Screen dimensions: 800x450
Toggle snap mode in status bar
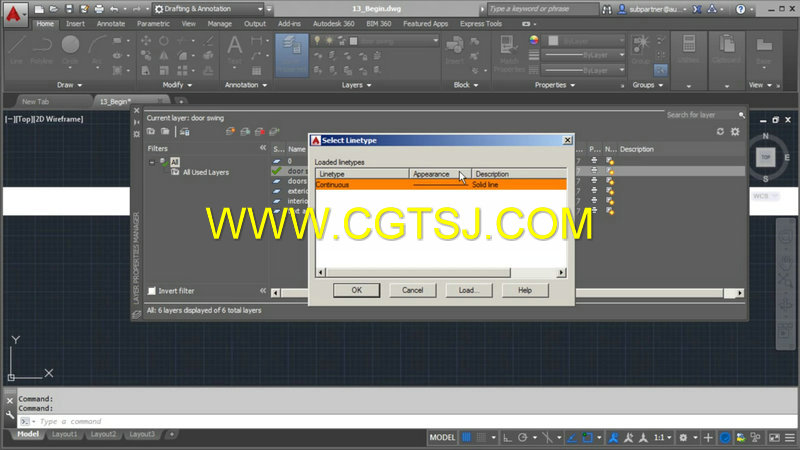[481, 438]
